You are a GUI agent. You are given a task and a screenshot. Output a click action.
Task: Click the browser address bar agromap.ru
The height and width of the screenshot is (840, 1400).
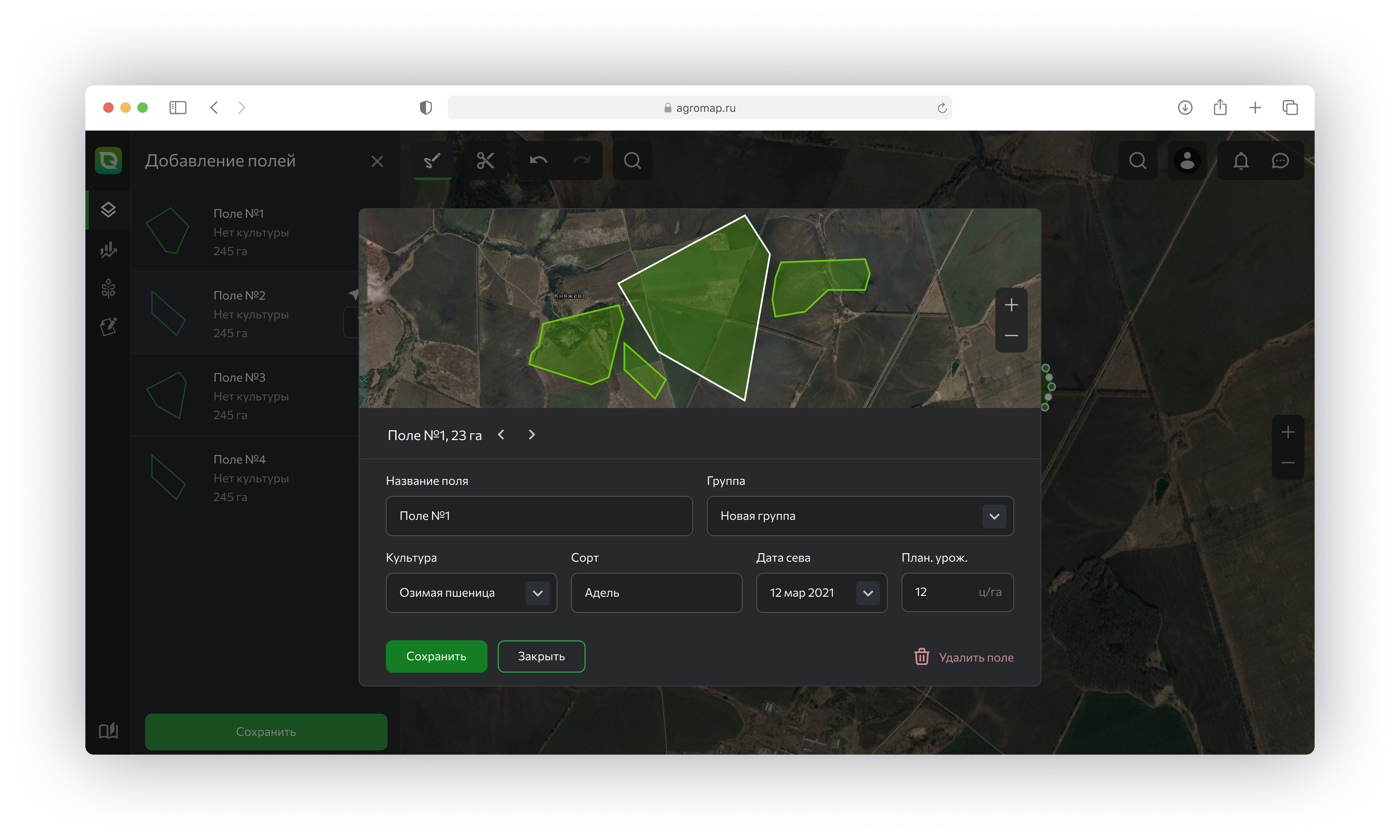pyautogui.click(x=700, y=108)
